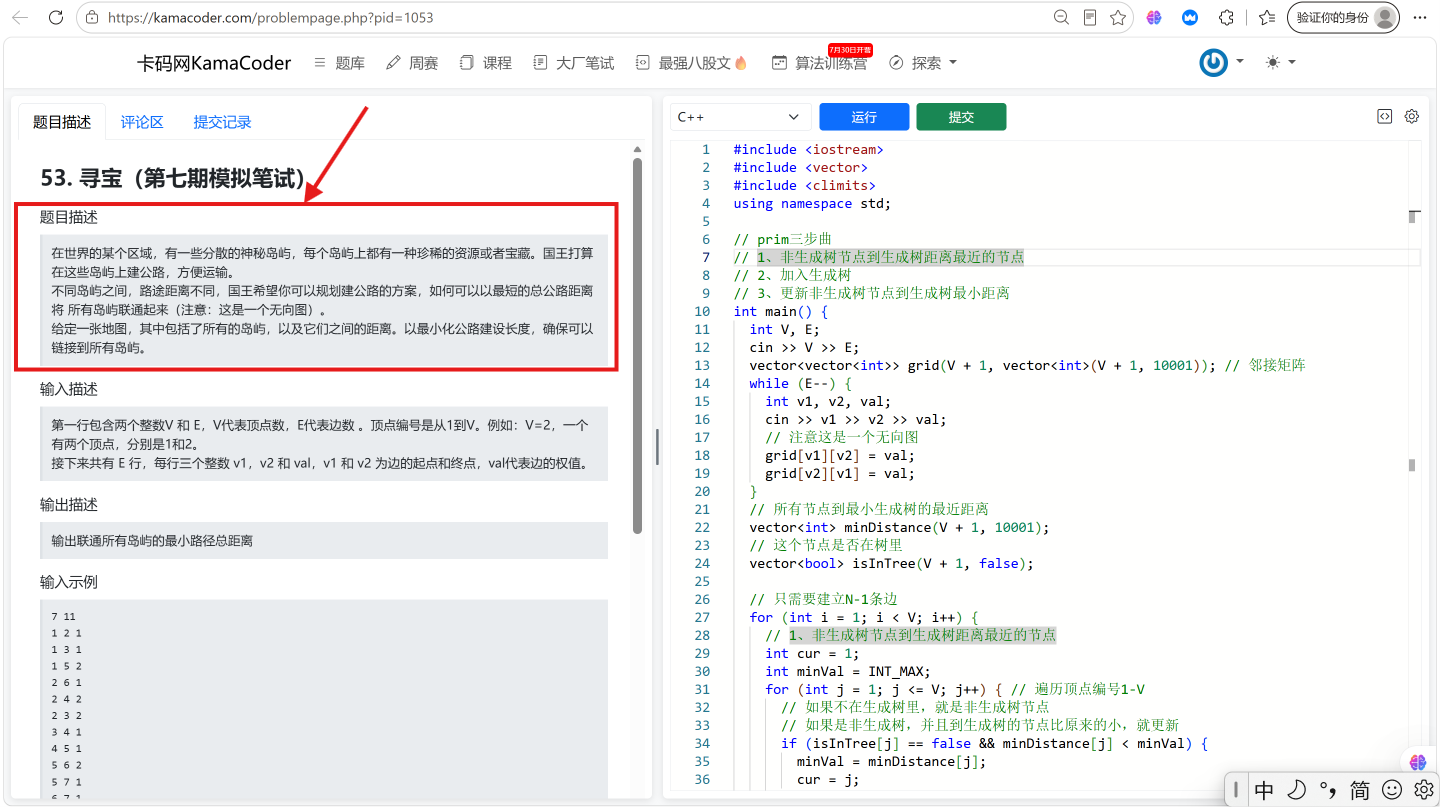The height and width of the screenshot is (807, 1440).
Task: Toggle the IME 中 Chinese mode indicator
Action: (1264, 790)
